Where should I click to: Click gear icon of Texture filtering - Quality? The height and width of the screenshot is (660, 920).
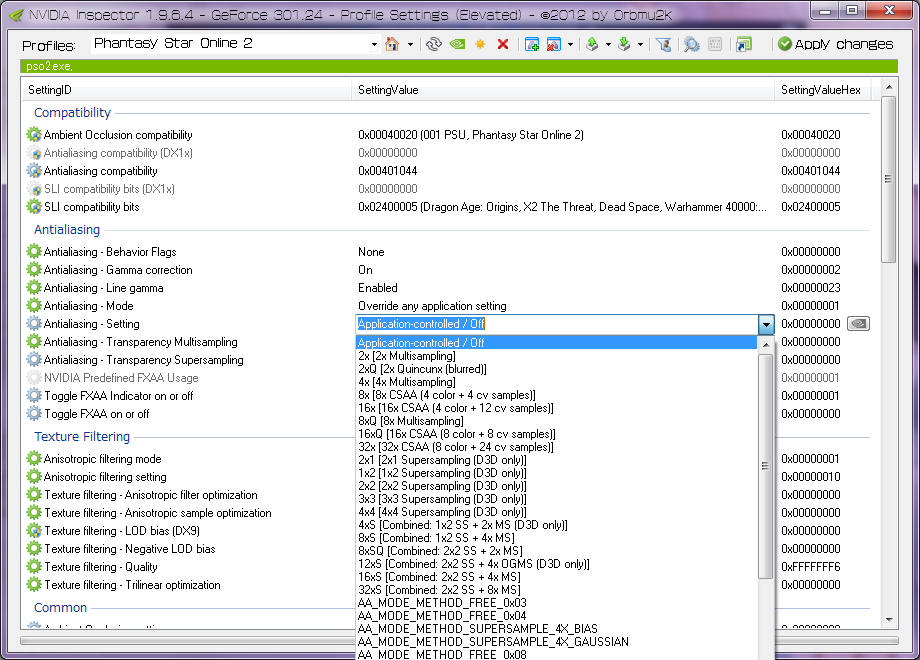34,567
